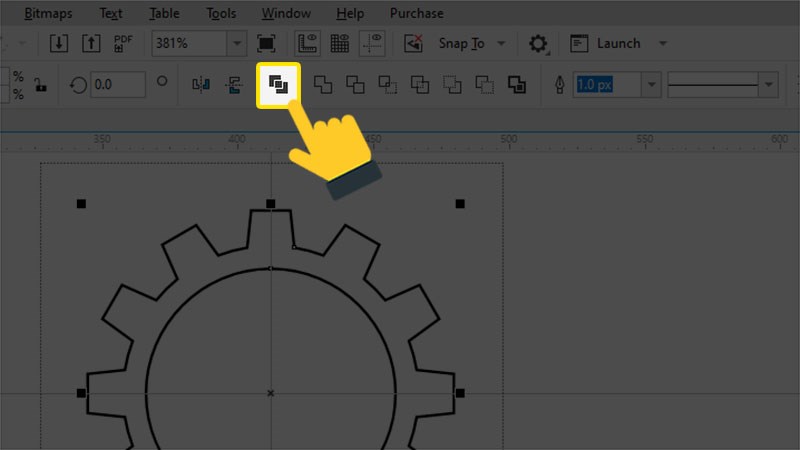The image size is (800, 450).
Task: Expand the outline width dropdown arrow
Action: click(652, 85)
